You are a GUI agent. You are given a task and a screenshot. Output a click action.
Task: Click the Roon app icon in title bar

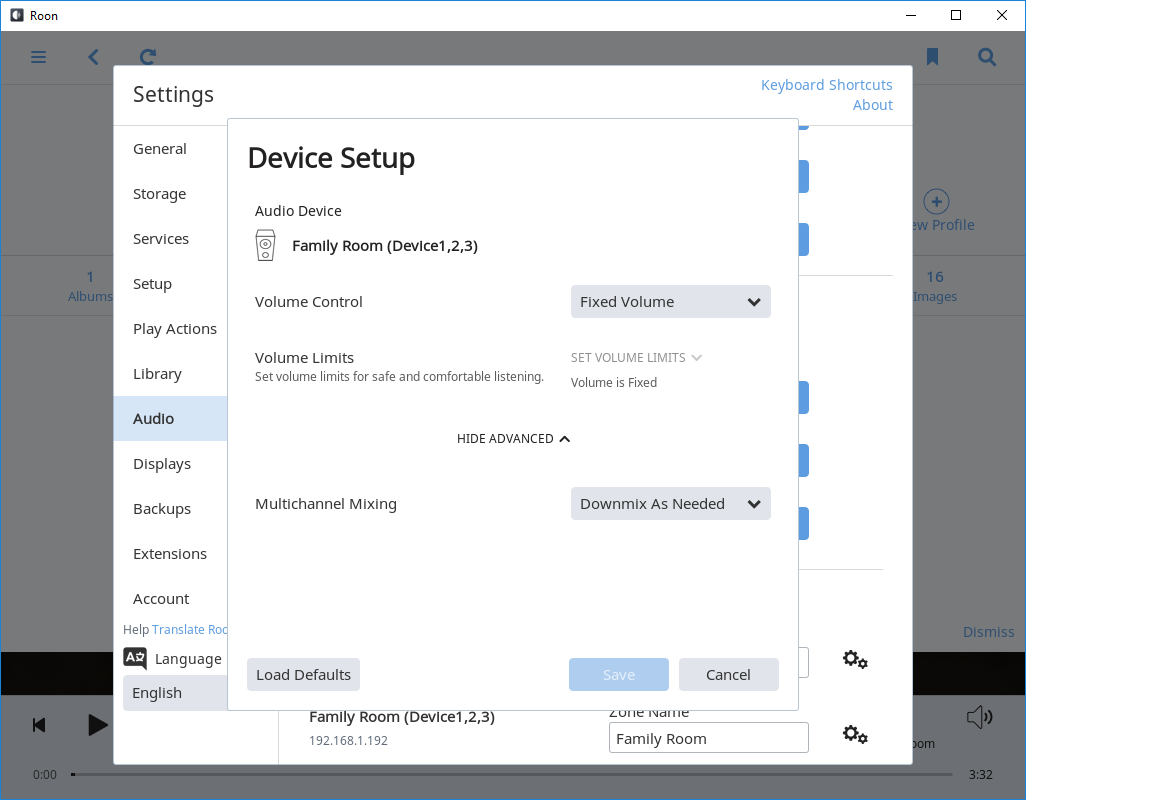16,15
